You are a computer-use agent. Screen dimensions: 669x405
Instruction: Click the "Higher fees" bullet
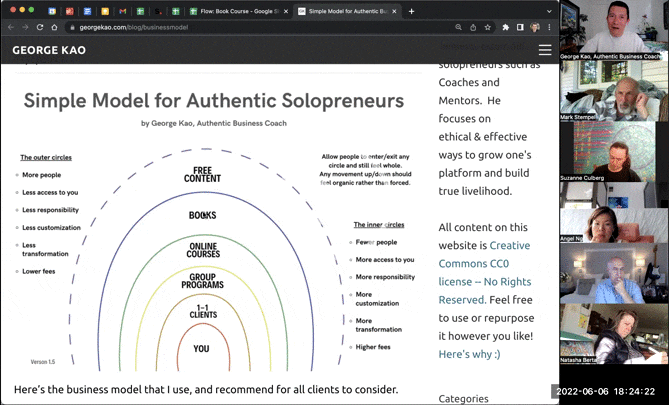click(373, 347)
